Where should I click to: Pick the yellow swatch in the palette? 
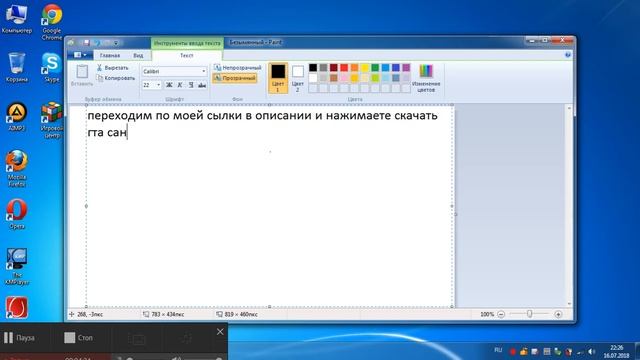pos(365,68)
